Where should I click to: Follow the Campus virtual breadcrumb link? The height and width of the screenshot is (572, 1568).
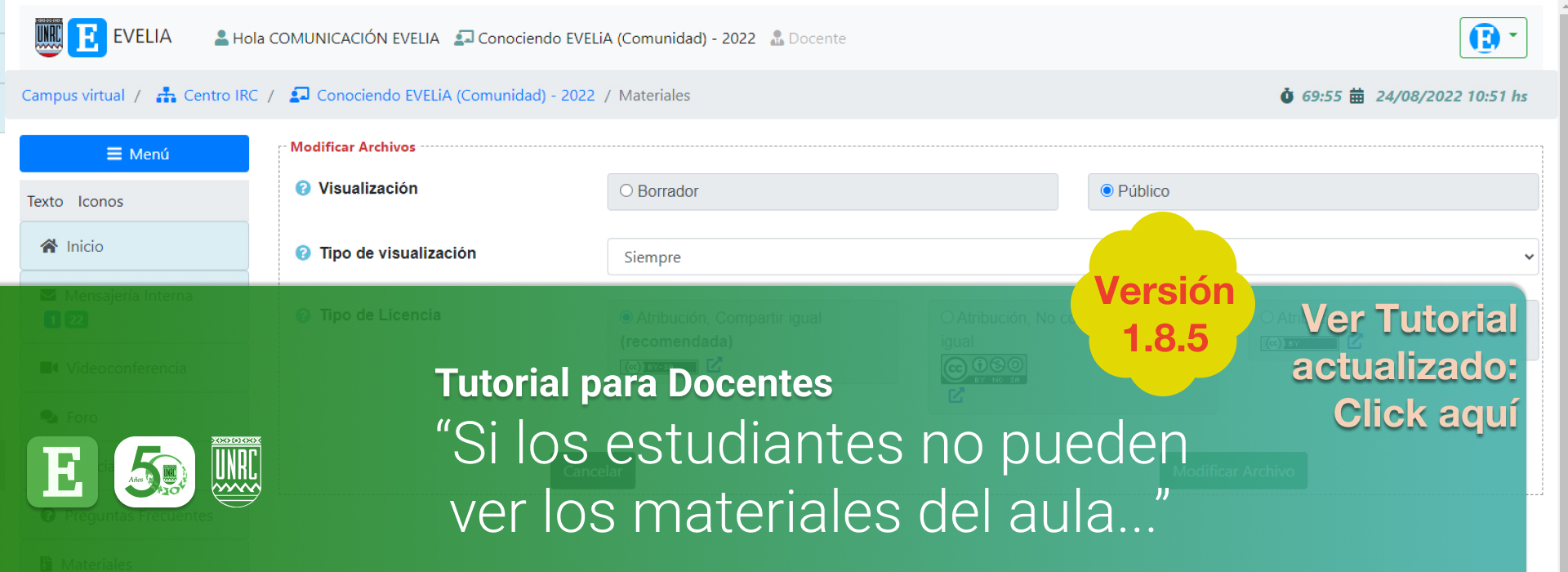click(73, 96)
